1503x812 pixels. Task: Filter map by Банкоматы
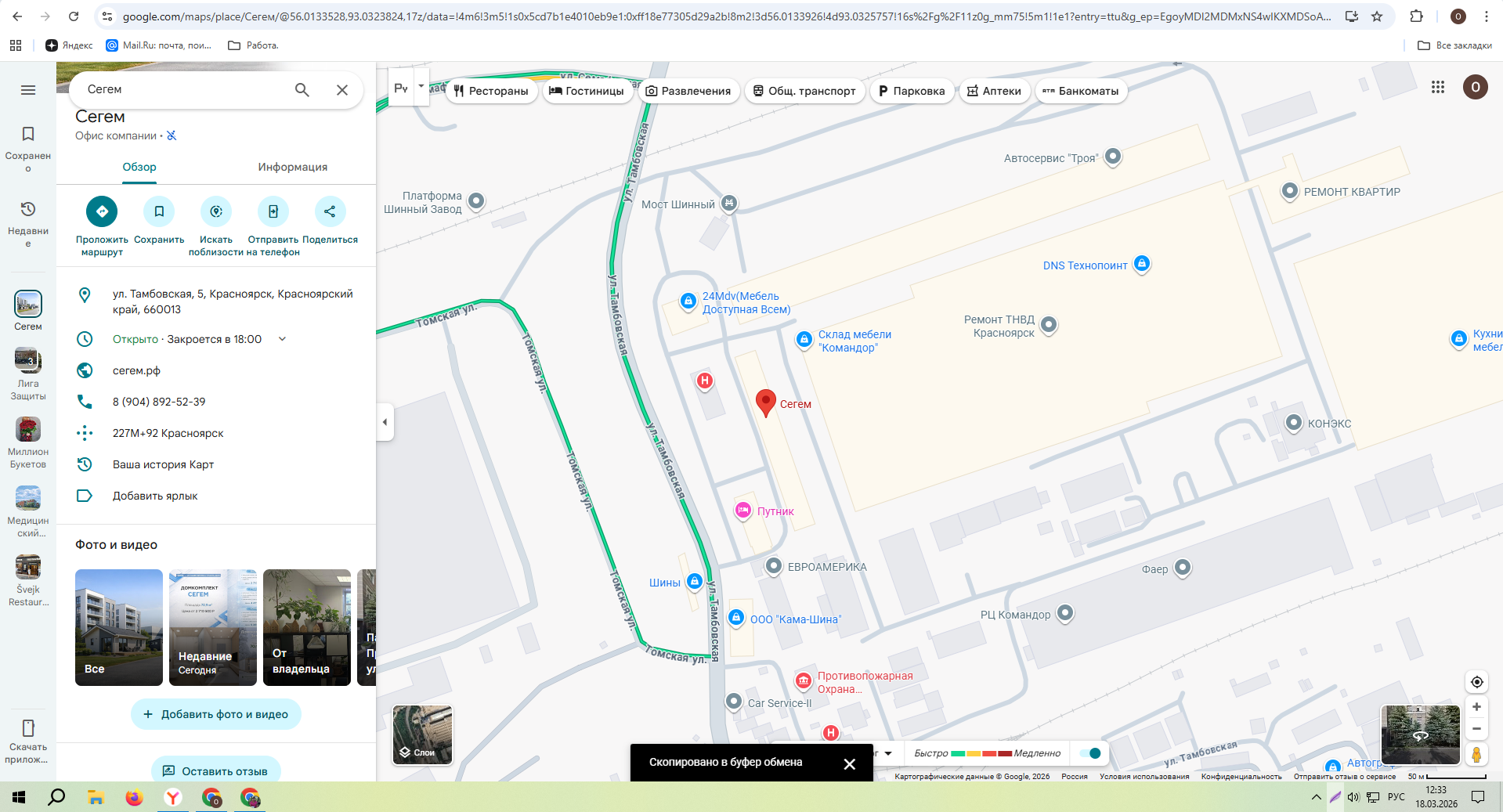click(1081, 91)
